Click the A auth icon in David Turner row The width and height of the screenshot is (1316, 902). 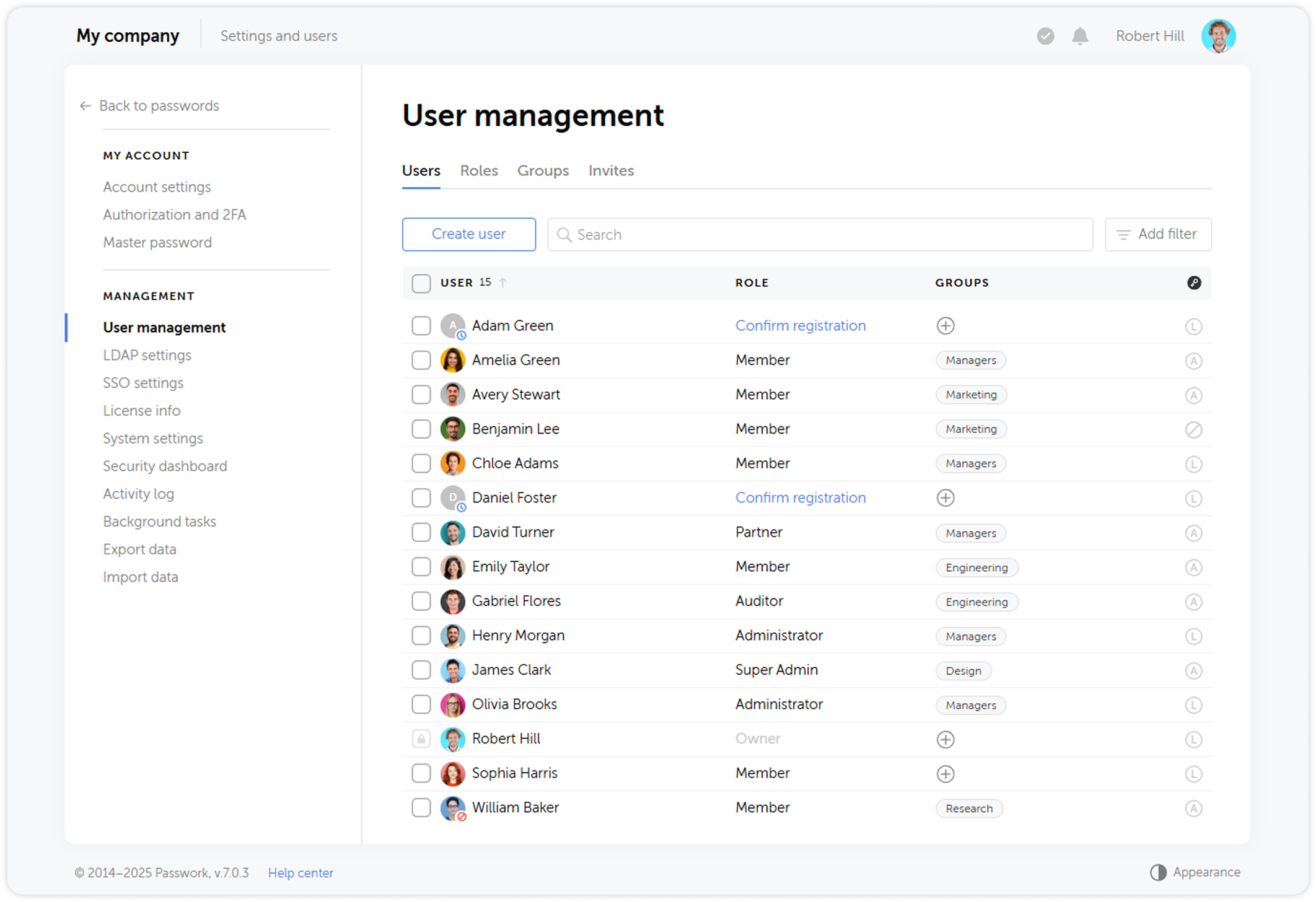point(1193,533)
